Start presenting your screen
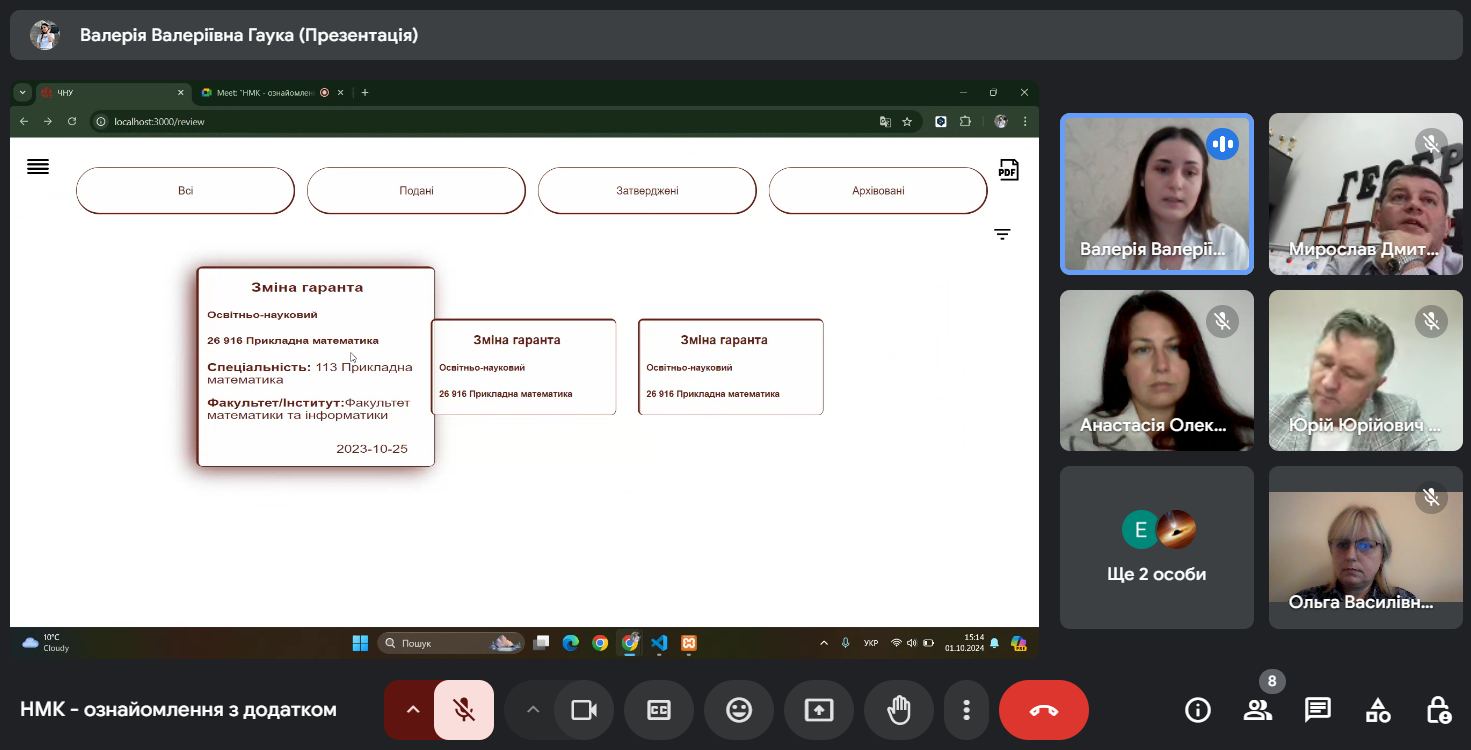1471x750 pixels. [819, 710]
